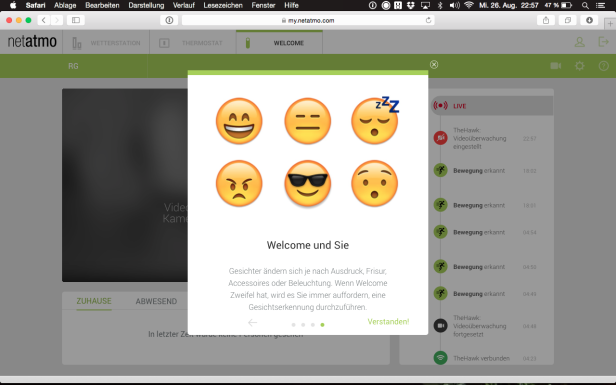The image size is (616, 385).
Task: Click the surprised emoji face
Action: click(374, 183)
